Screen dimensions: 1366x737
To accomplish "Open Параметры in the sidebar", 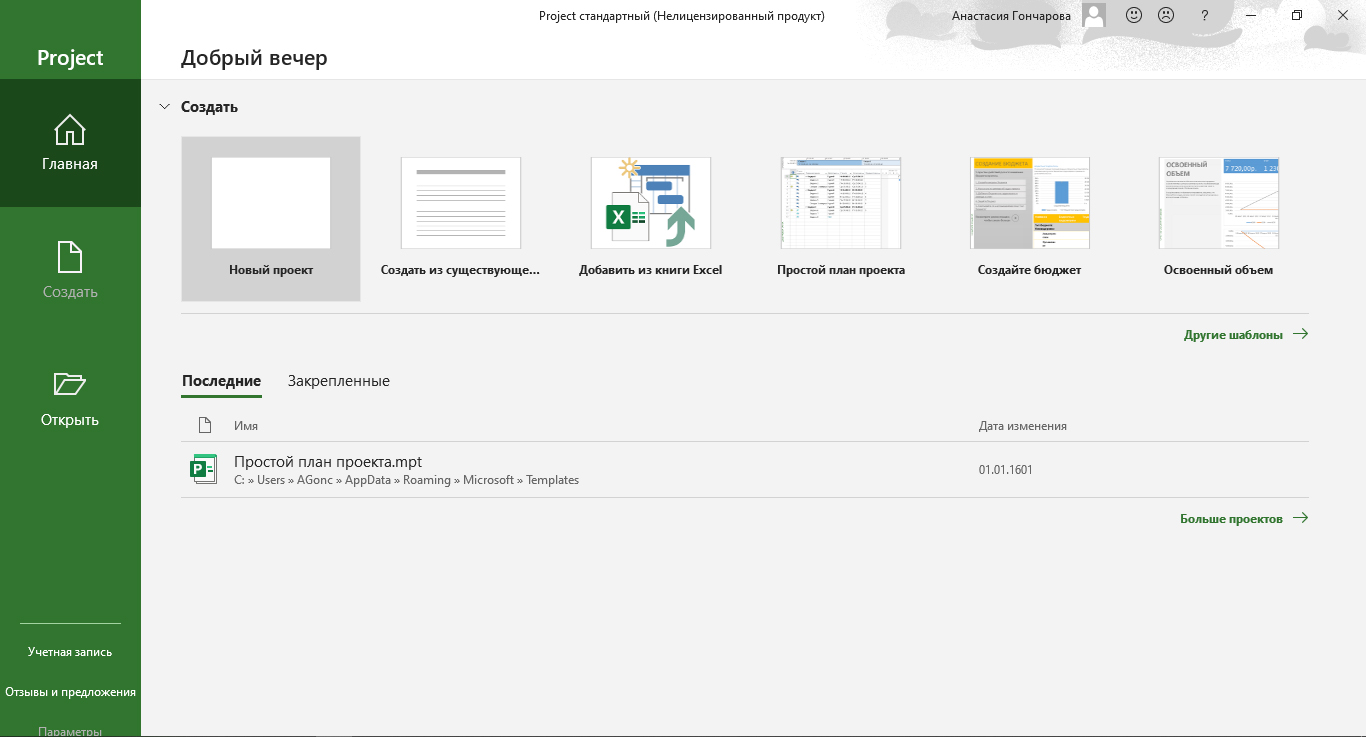I will coord(70,731).
